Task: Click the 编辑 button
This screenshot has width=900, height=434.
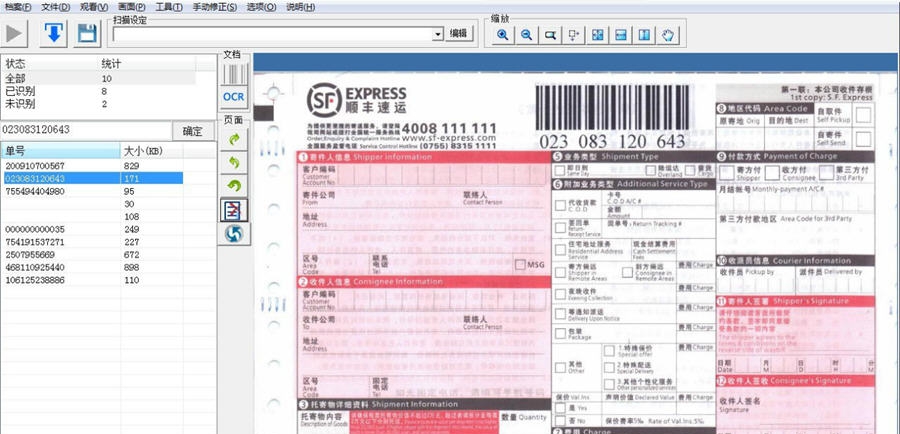Action: (459, 33)
